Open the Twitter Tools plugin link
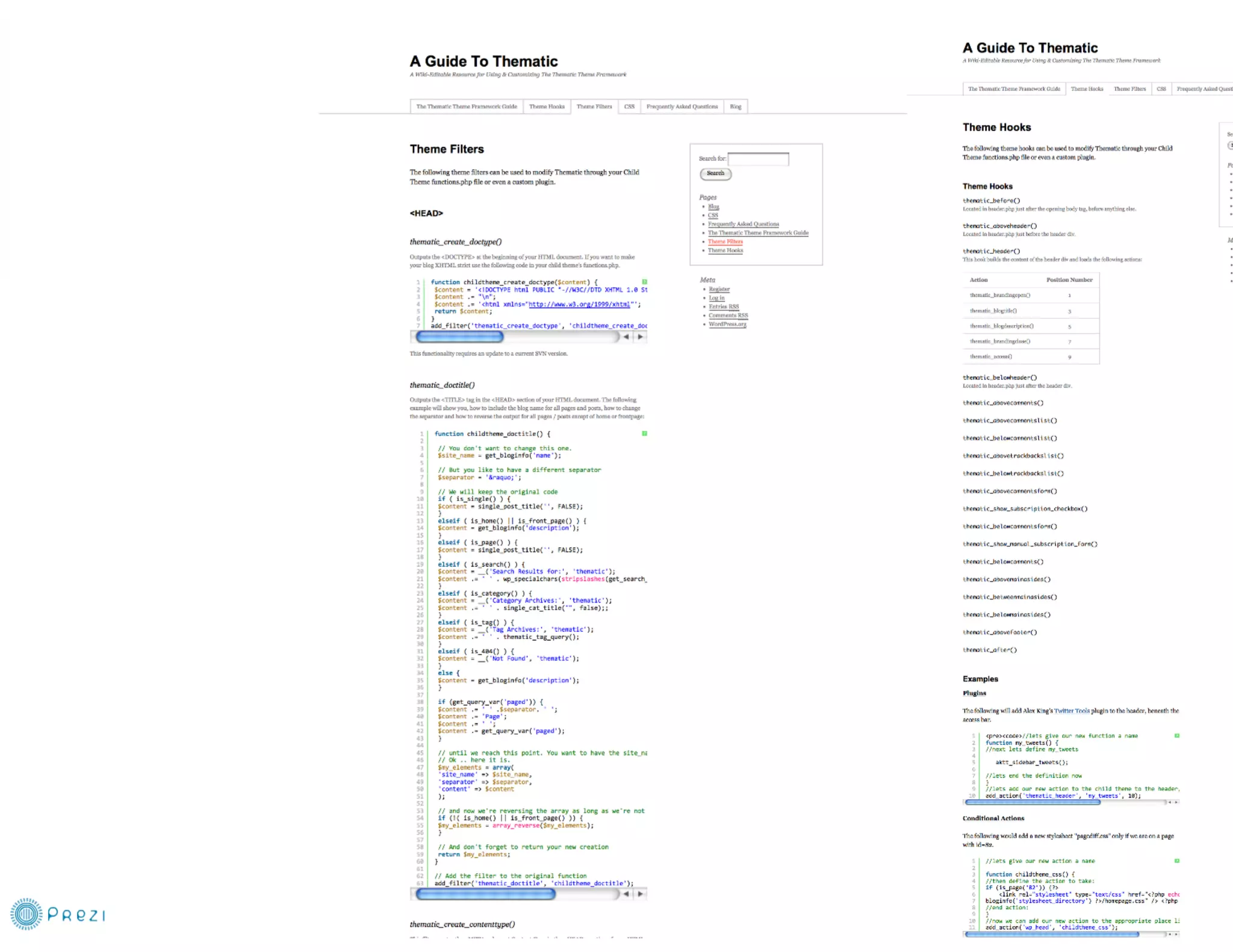 tap(1072, 711)
